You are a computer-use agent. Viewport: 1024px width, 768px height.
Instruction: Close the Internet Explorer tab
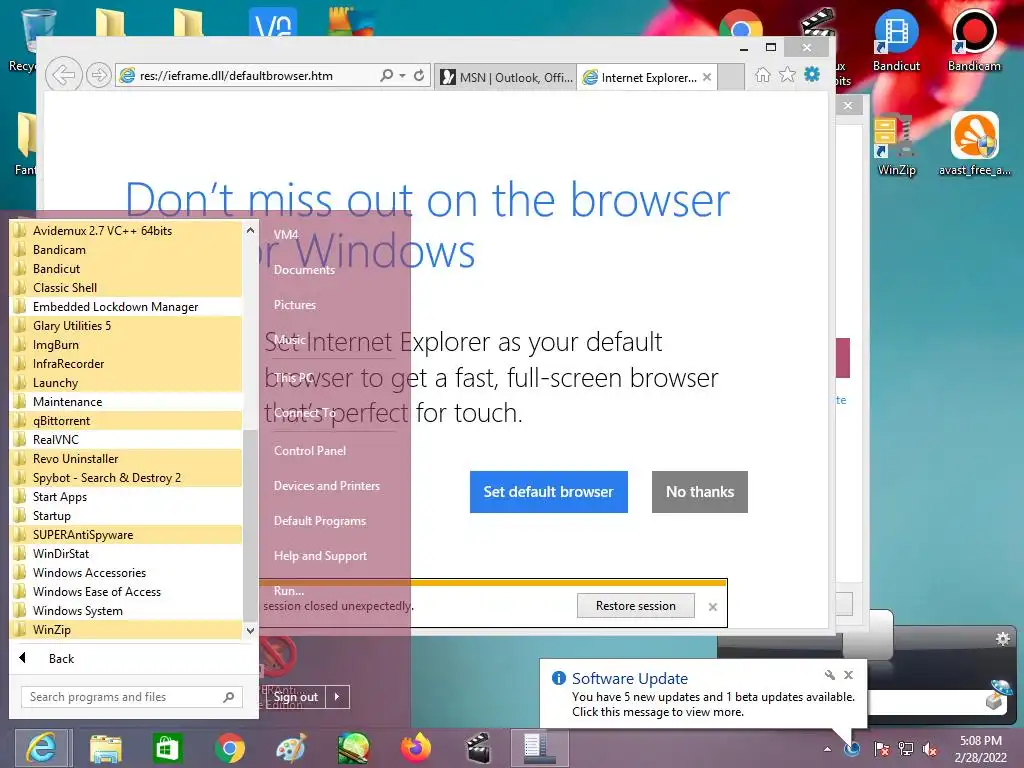[x=707, y=77]
